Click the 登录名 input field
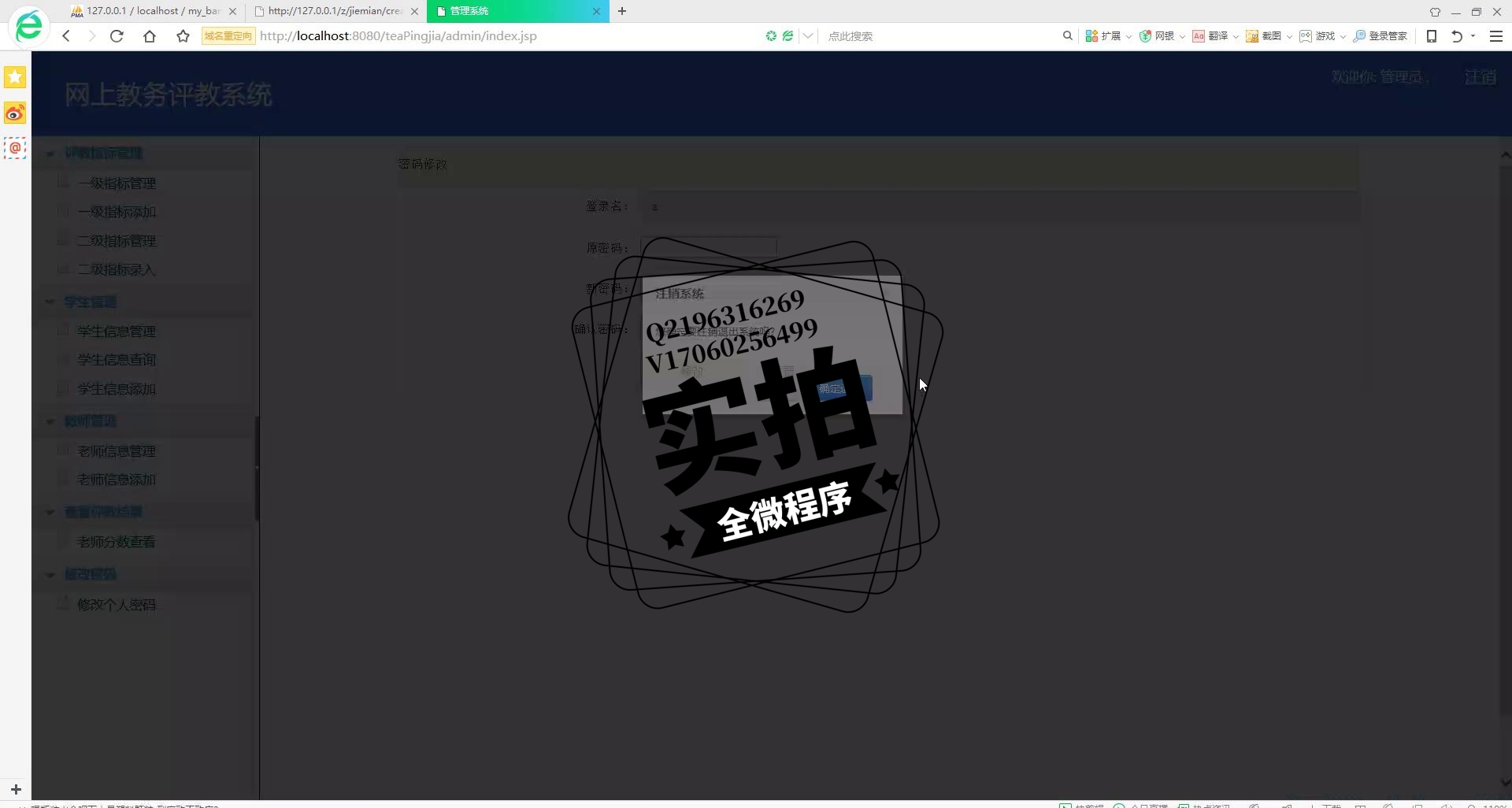This screenshot has width=1512, height=808. coord(1000,206)
